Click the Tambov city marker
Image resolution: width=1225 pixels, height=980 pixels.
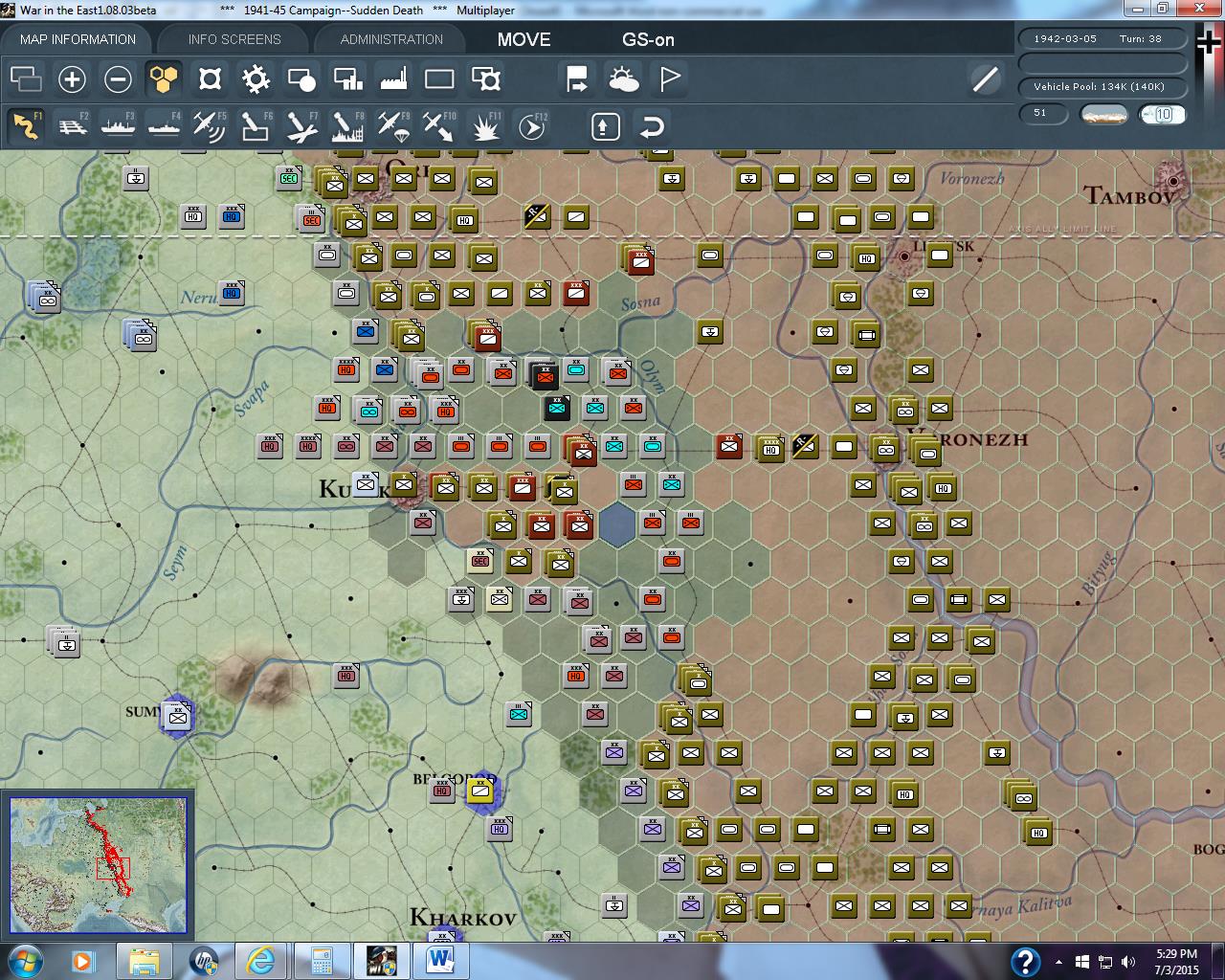pos(1171,180)
